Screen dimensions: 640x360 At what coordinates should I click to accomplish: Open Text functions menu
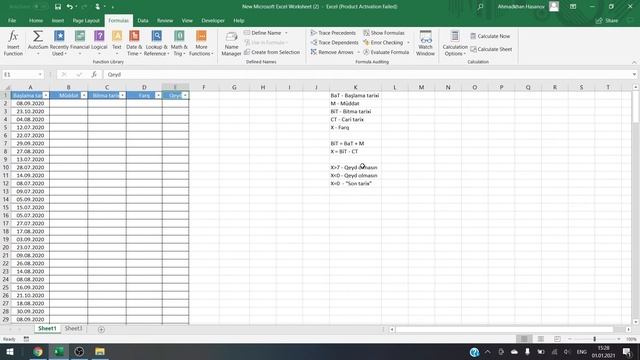pyautogui.click(x=117, y=43)
